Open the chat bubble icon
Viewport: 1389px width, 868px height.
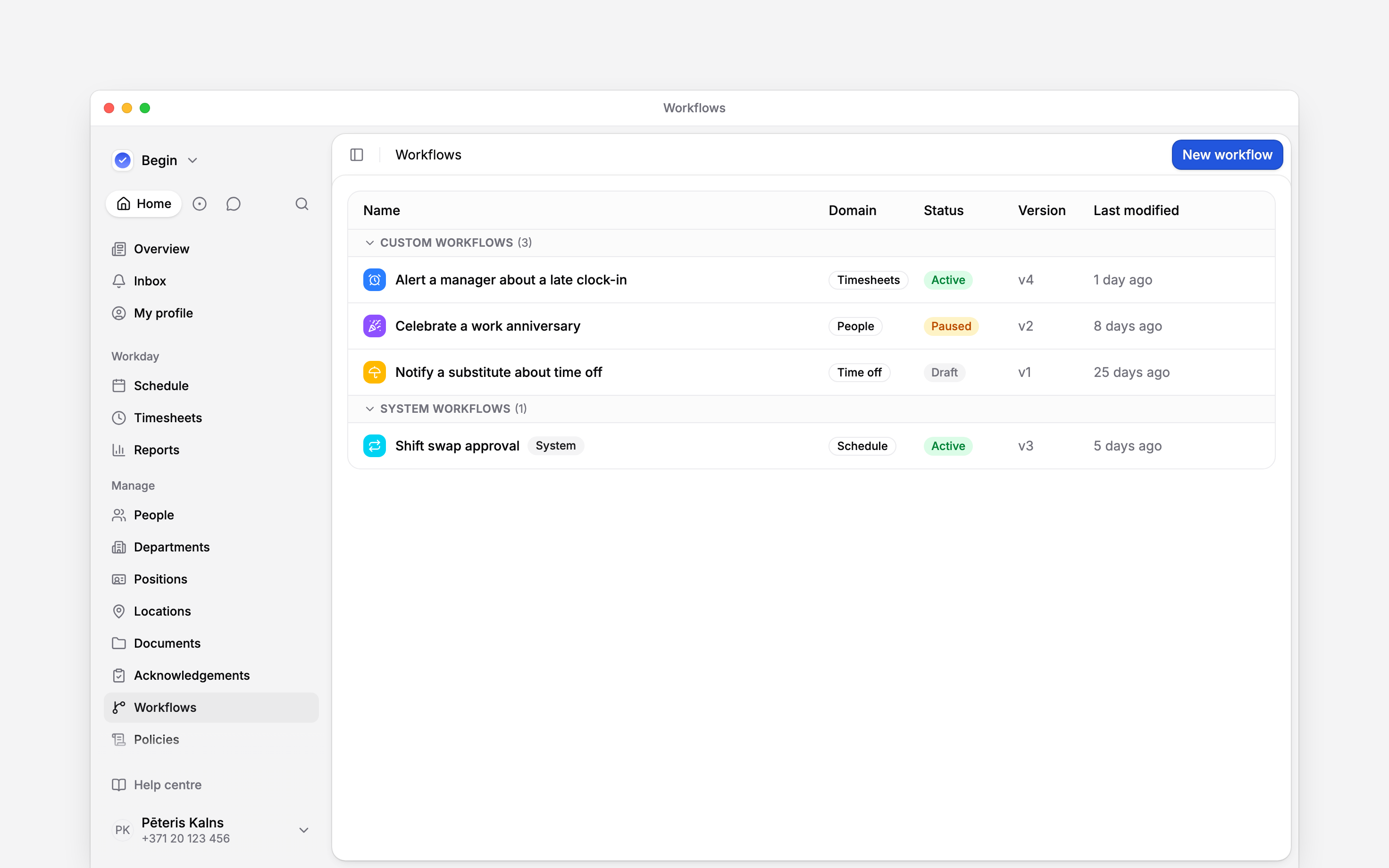[x=233, y=204]
